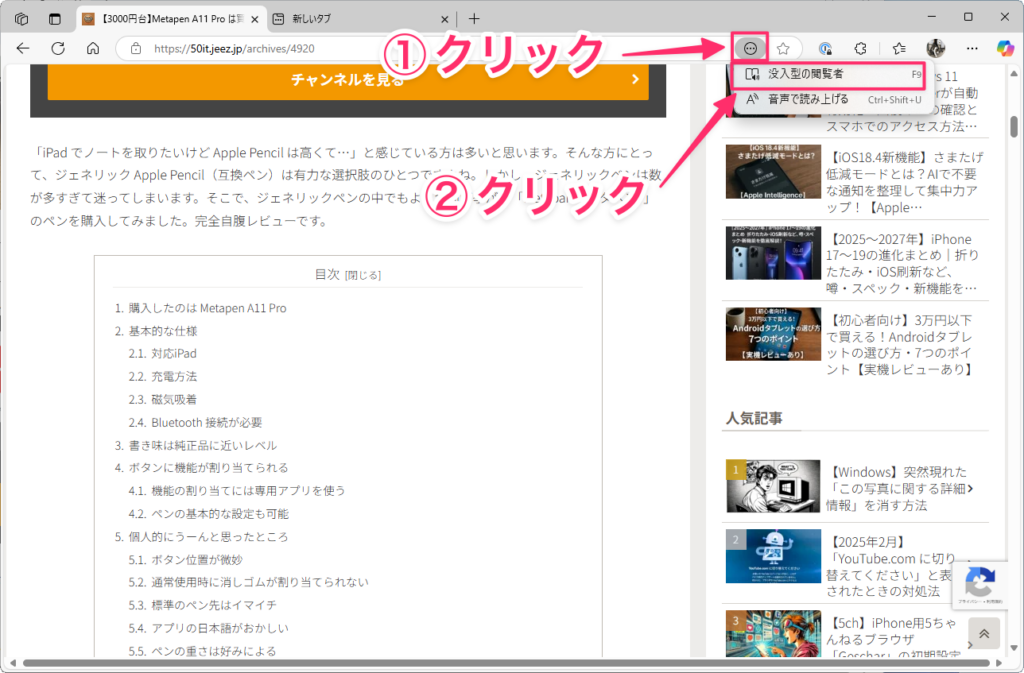Click the scroll-to-top chevron button

point(984,633)
